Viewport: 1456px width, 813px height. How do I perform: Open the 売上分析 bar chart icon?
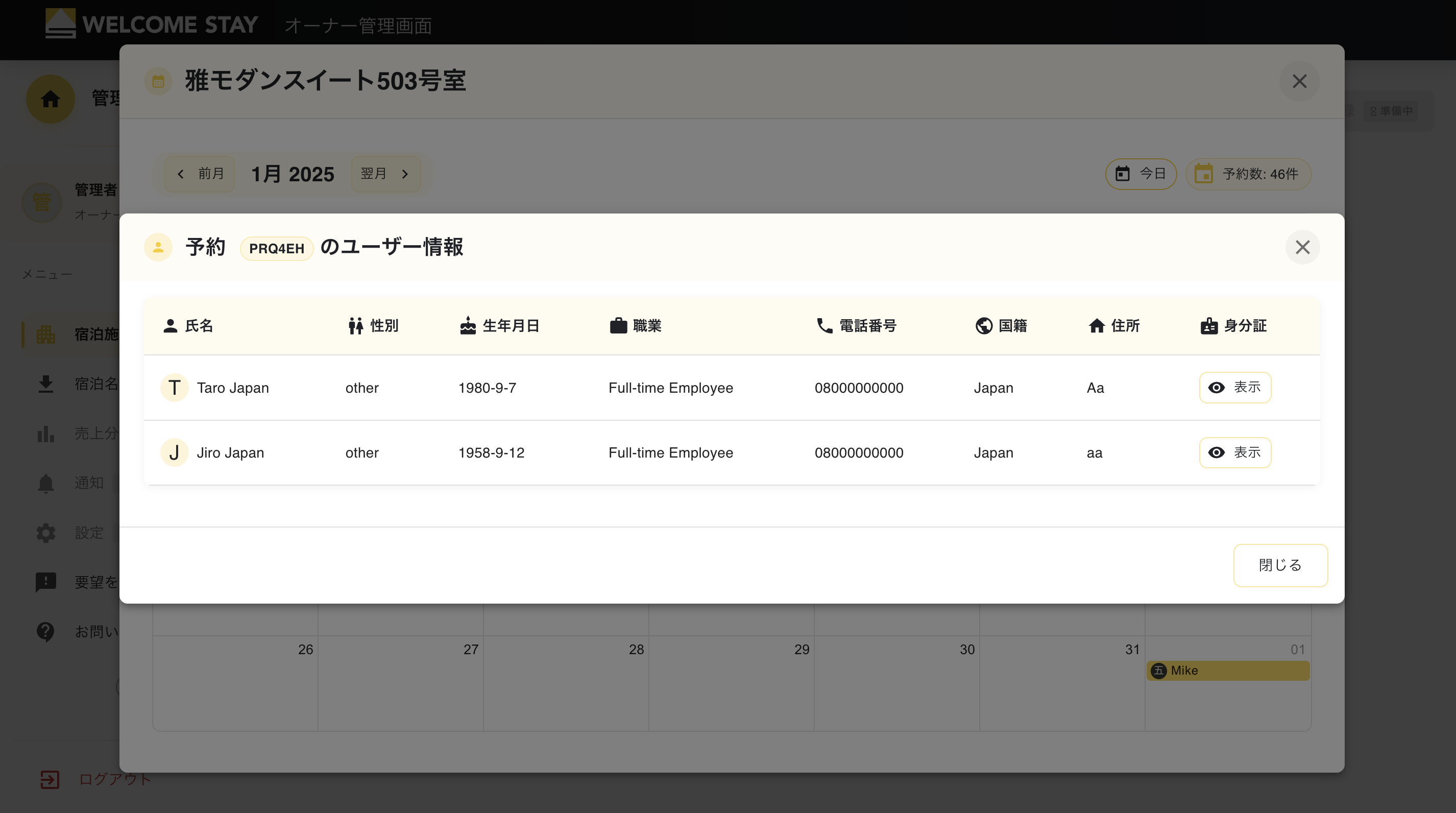tap(46, 434)
